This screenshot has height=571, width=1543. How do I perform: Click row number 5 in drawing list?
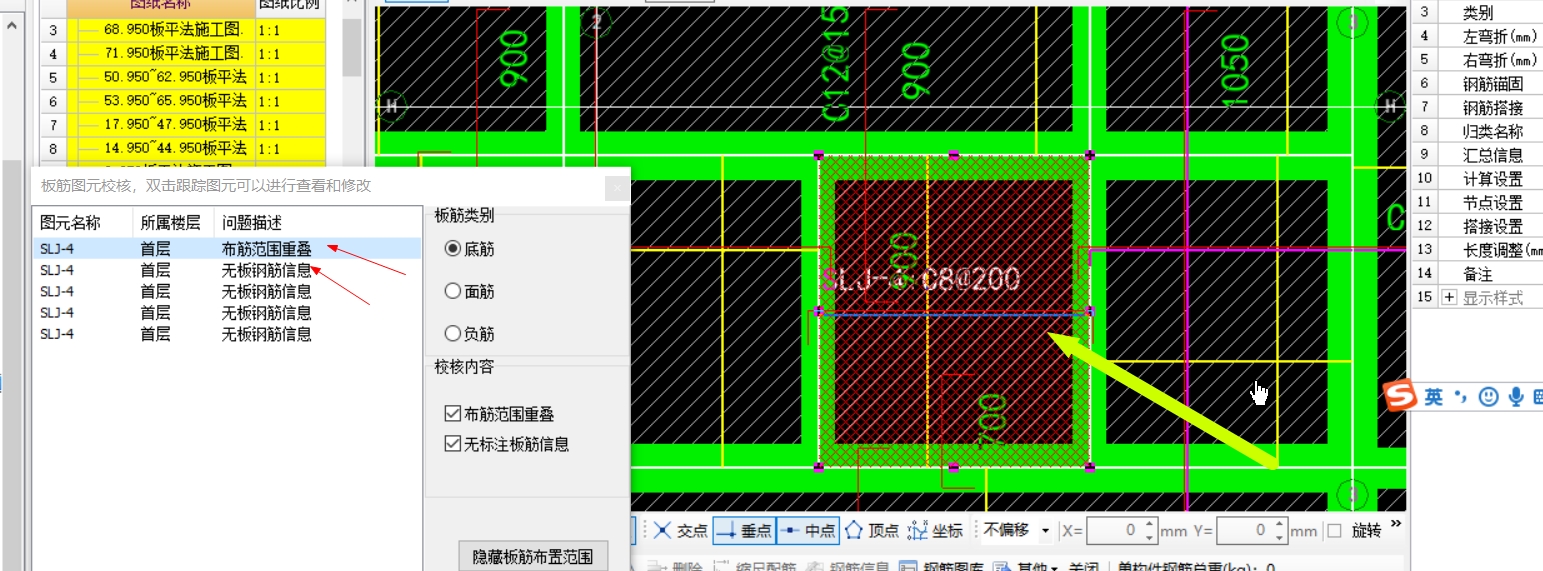point(53,78)
